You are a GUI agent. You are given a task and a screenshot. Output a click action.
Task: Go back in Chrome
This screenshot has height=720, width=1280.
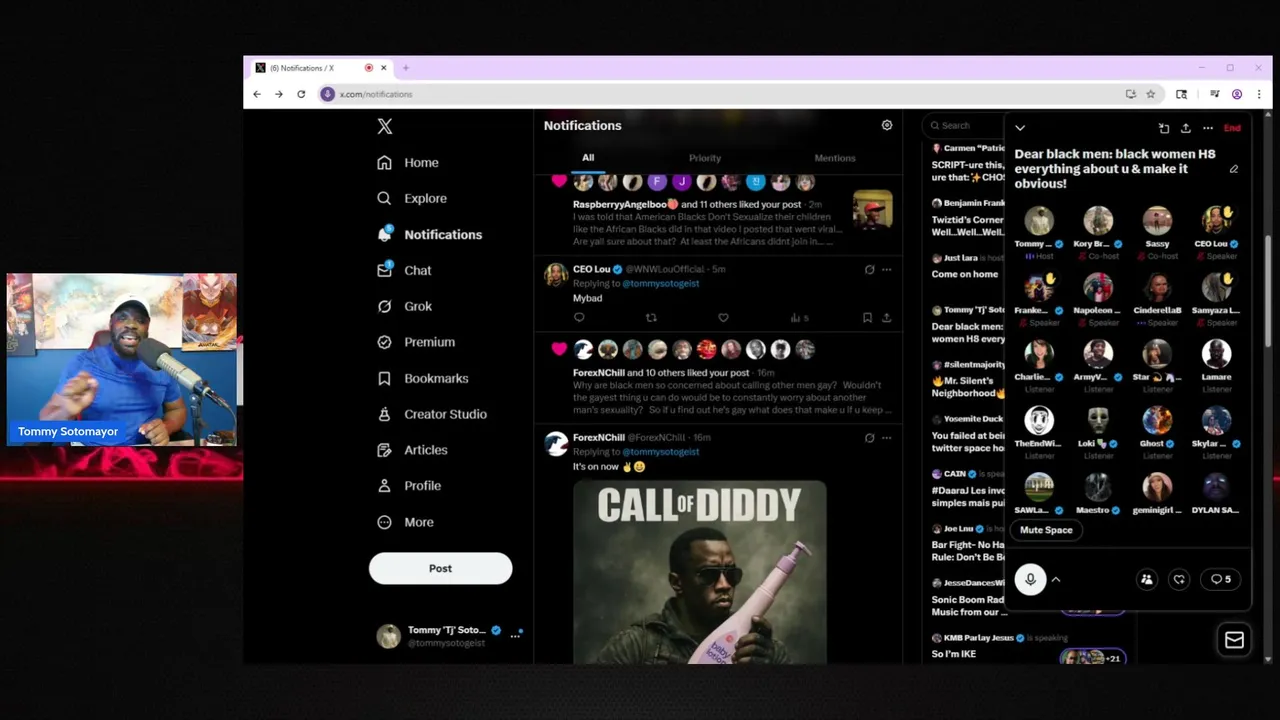257,94
